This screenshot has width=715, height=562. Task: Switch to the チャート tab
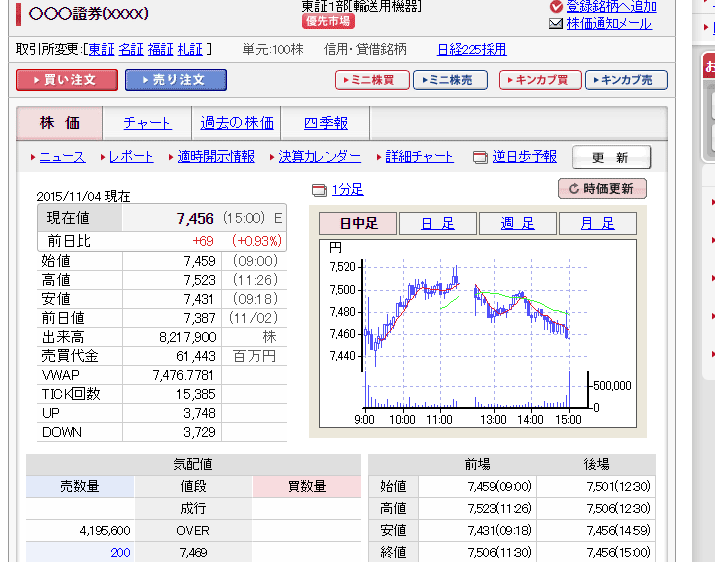tap(147, 123)
